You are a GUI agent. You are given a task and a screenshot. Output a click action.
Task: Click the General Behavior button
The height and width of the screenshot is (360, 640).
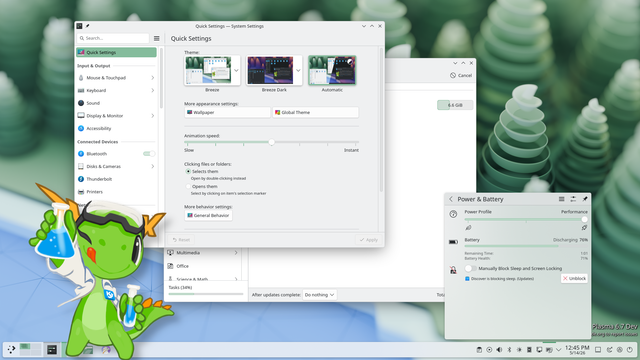[208, 215]
